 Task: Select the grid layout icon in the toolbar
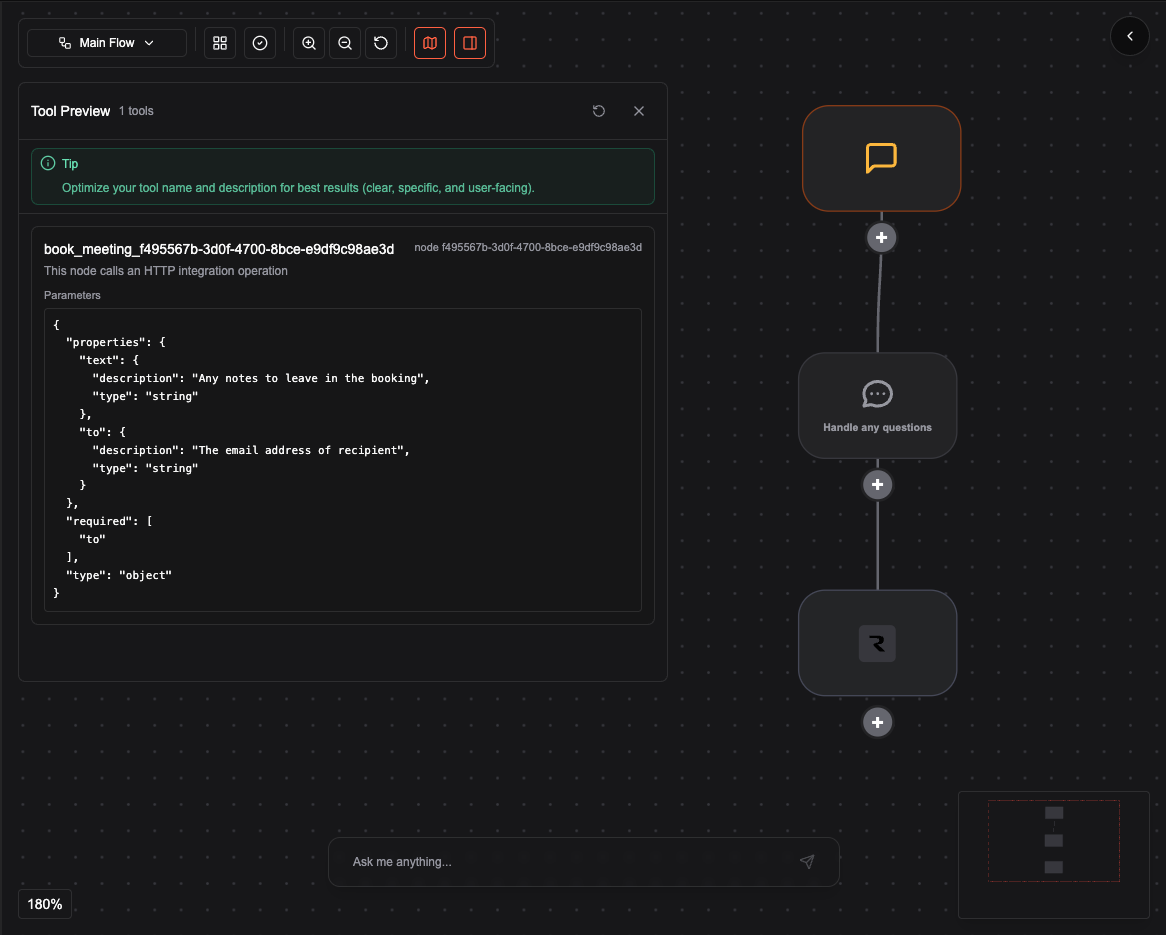[x=219, y=43]
